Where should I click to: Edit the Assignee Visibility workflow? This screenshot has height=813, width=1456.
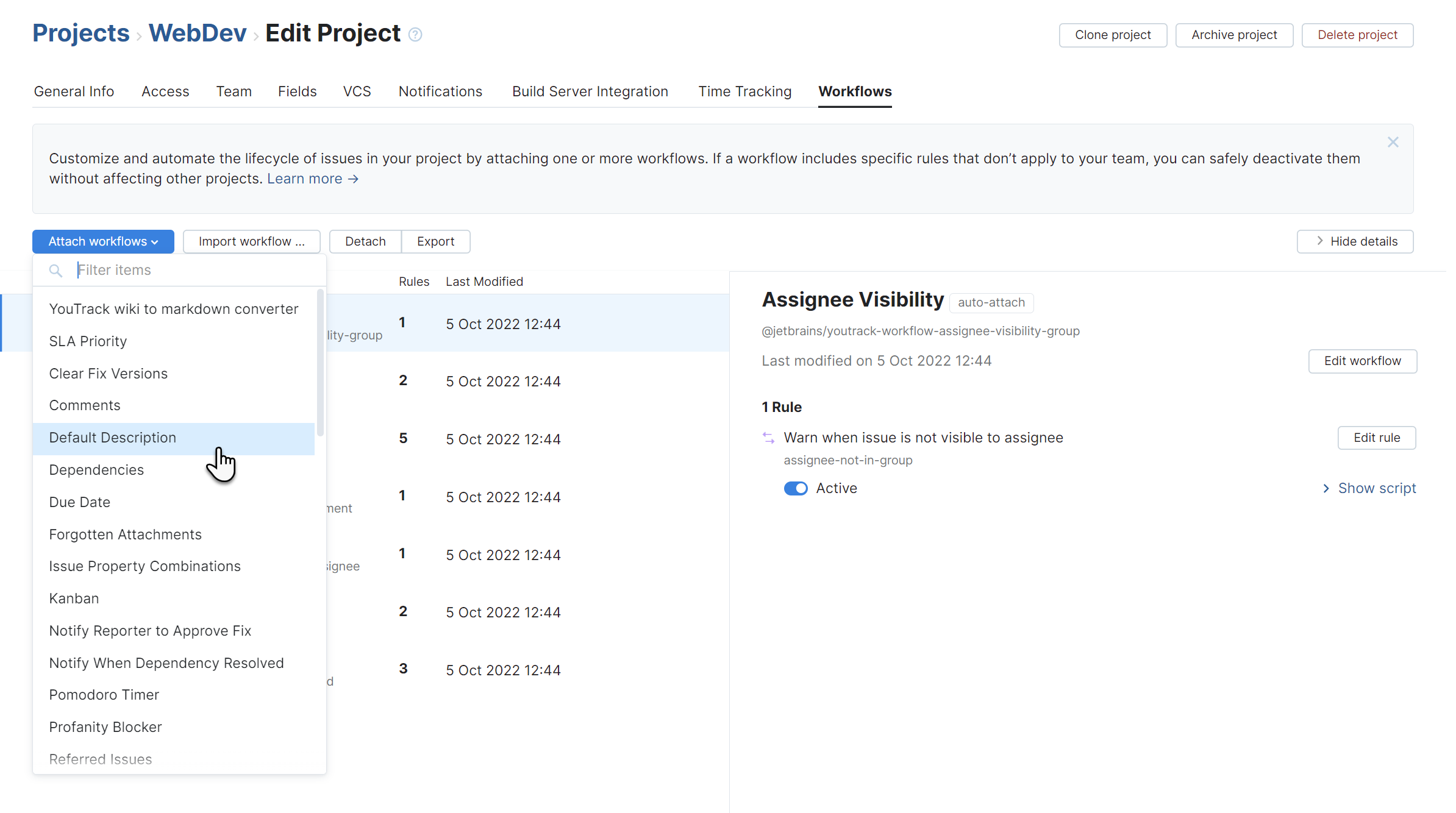tap(1363, 361)
